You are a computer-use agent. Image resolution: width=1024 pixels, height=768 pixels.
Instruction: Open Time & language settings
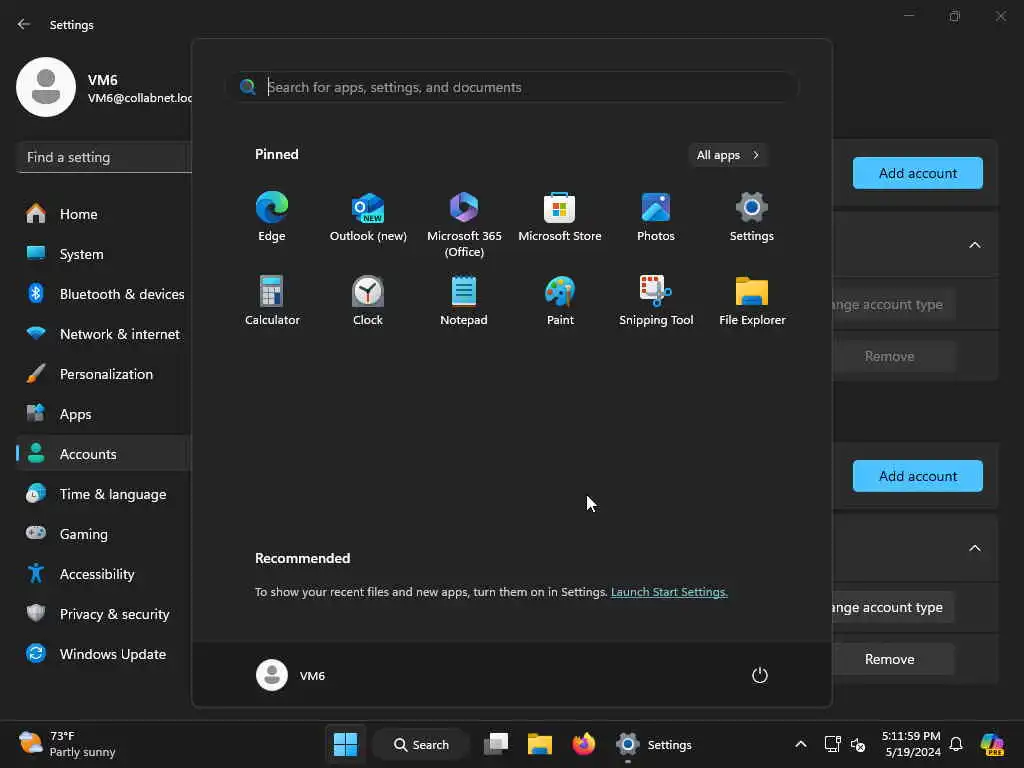point(104,494)
